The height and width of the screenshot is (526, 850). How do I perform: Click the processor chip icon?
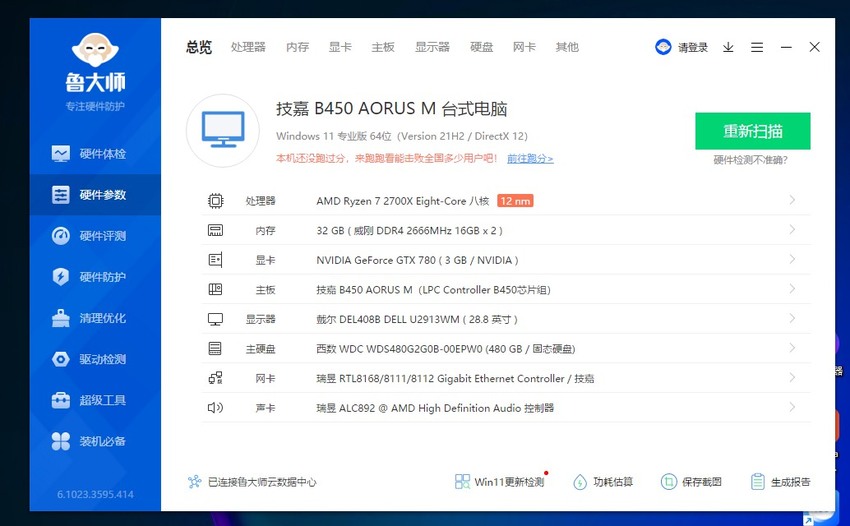click(x=215, y=201)
